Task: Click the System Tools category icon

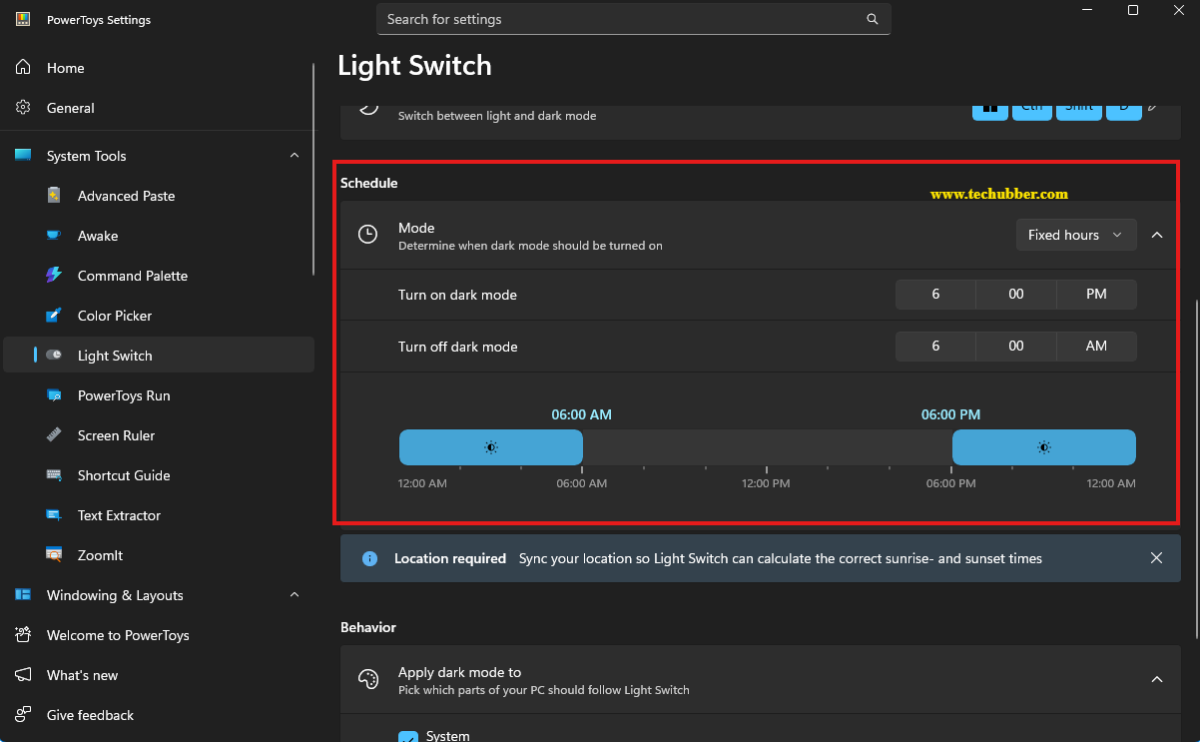Action: pos(23,156)
